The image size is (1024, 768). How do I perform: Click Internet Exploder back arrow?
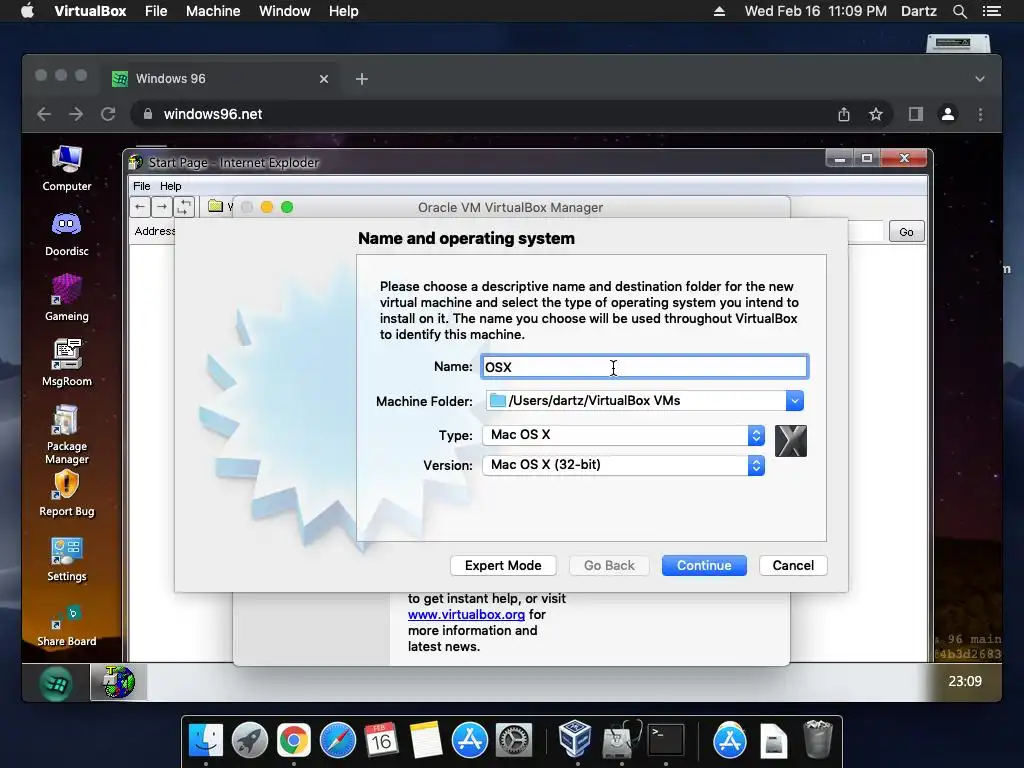click(140, 207)
